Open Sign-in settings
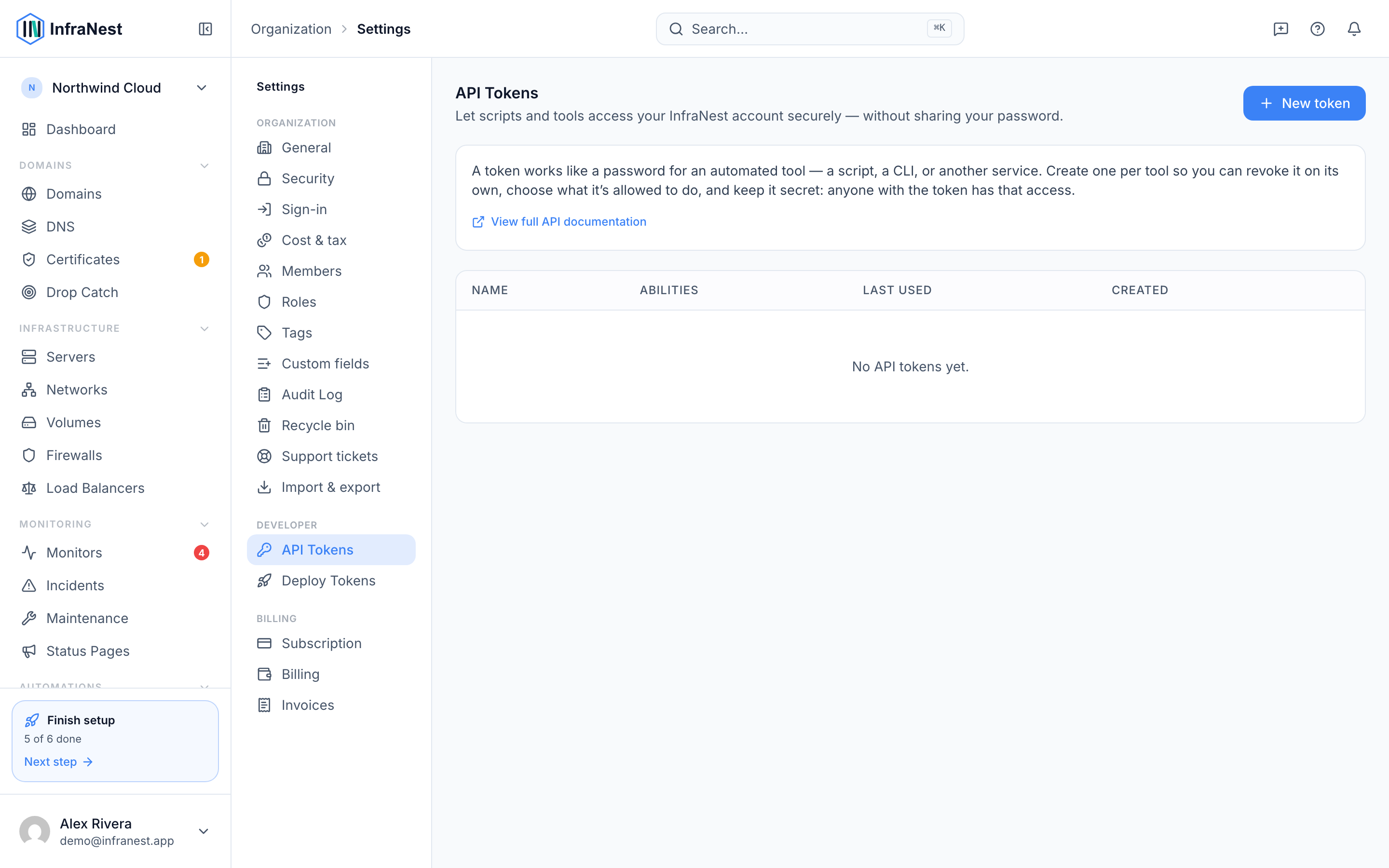The image size is (1389, 868). point(331,210)
